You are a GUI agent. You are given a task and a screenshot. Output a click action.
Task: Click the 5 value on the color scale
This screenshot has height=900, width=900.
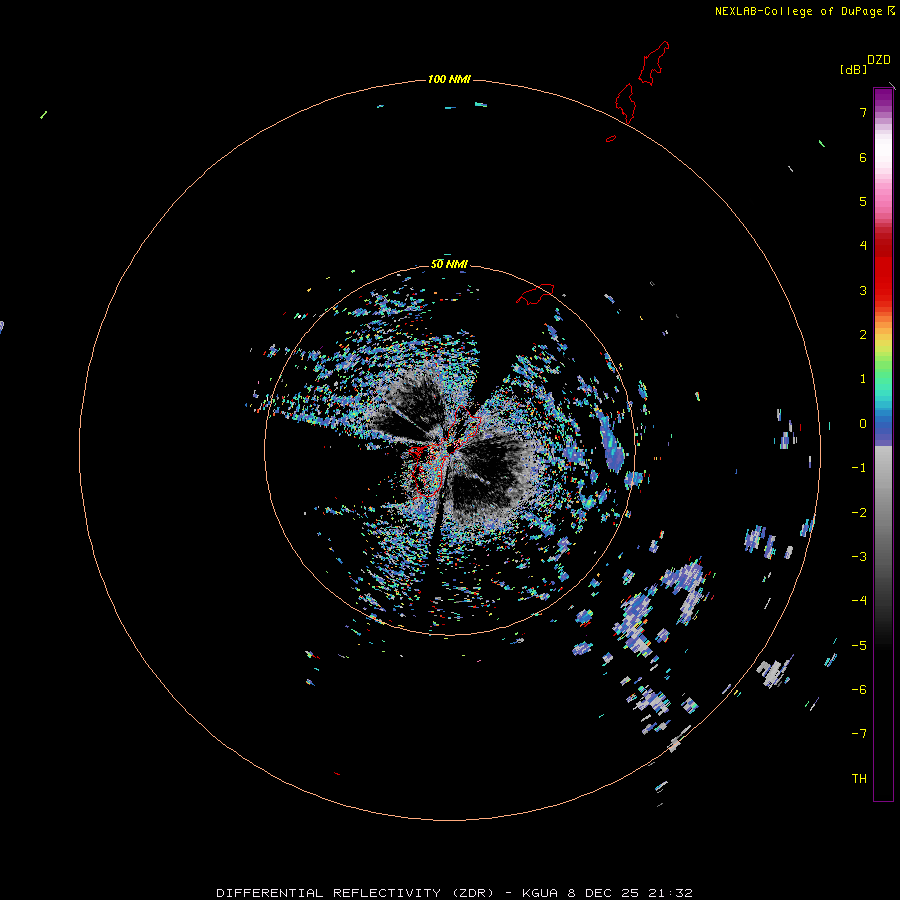(863, 201)
